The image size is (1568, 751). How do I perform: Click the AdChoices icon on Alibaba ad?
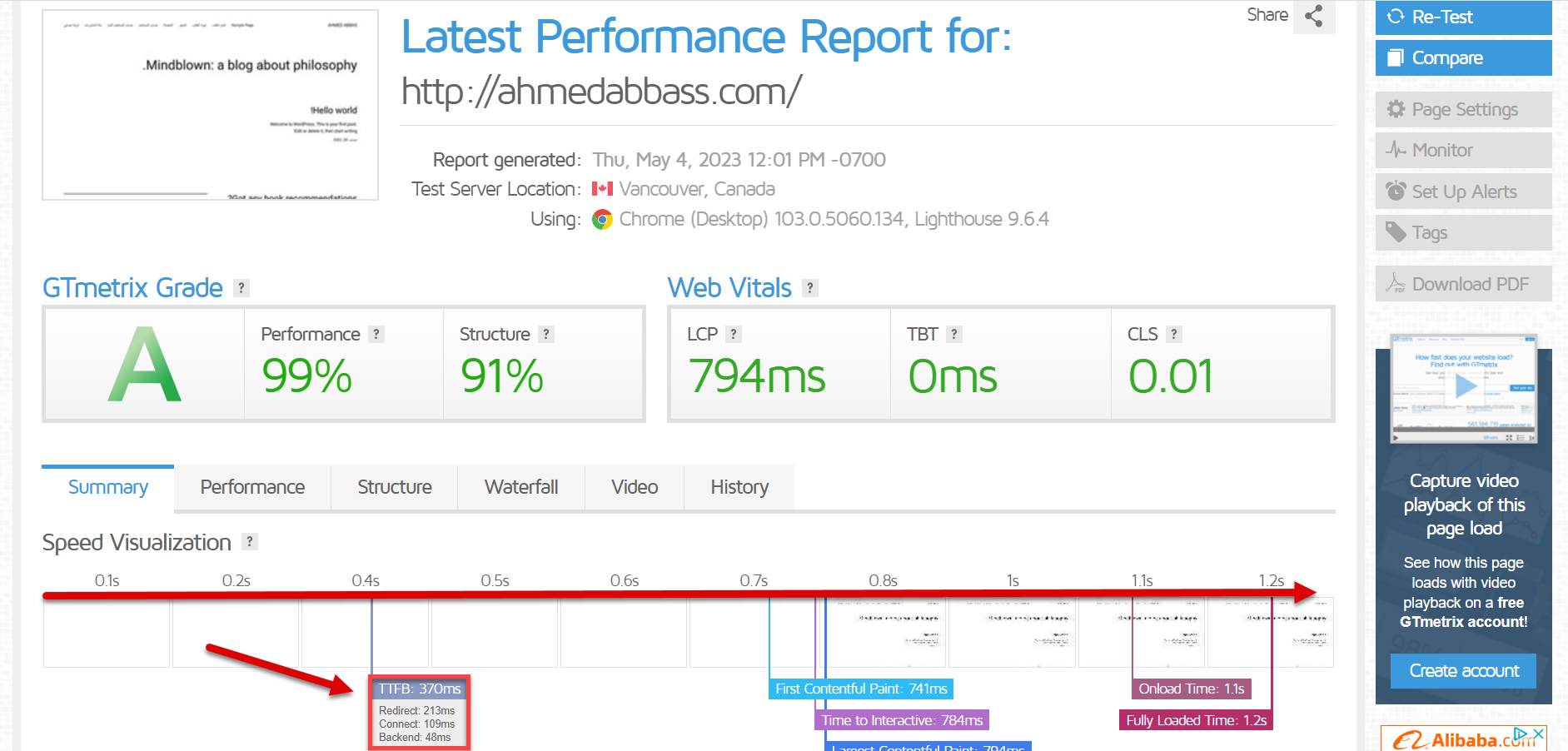click(1521, 734)
